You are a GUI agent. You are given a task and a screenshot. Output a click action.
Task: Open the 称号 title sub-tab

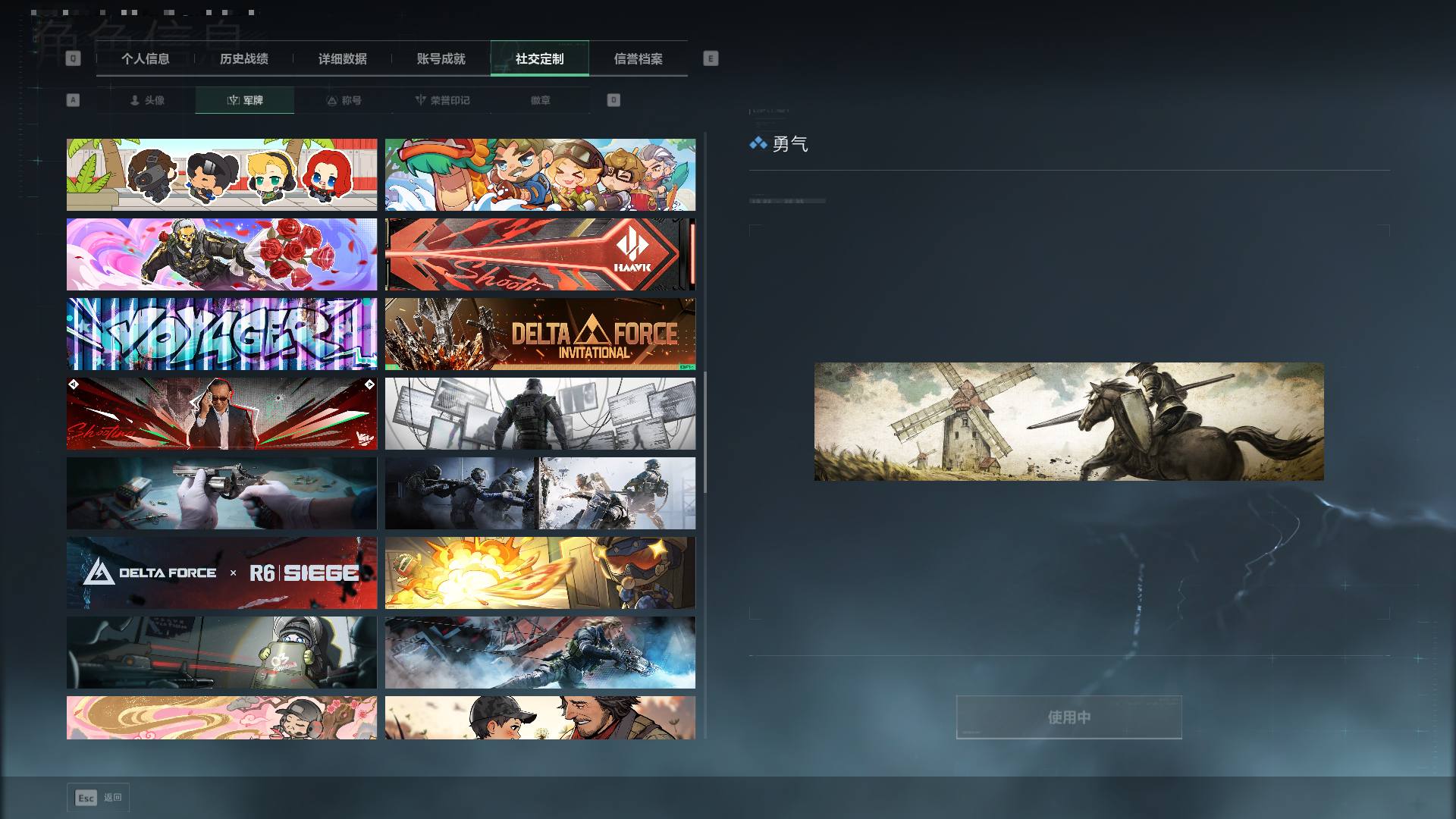(344, 100)
